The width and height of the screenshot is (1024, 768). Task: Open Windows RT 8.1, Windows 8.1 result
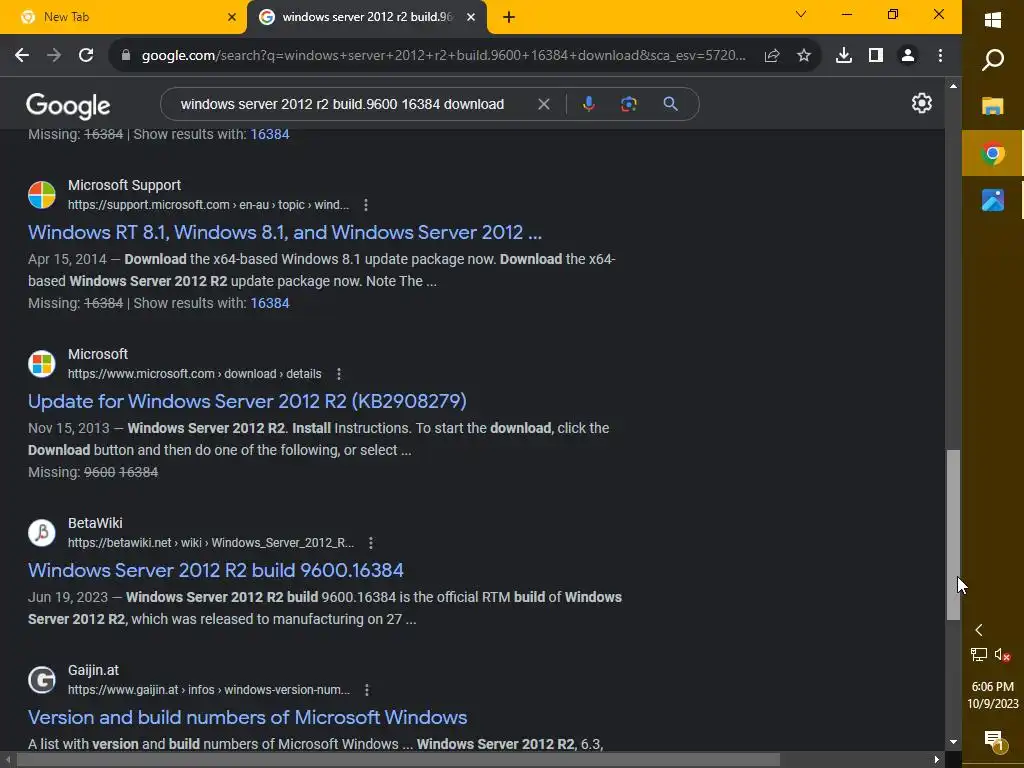pyautogui.click(x=285, y=232)
